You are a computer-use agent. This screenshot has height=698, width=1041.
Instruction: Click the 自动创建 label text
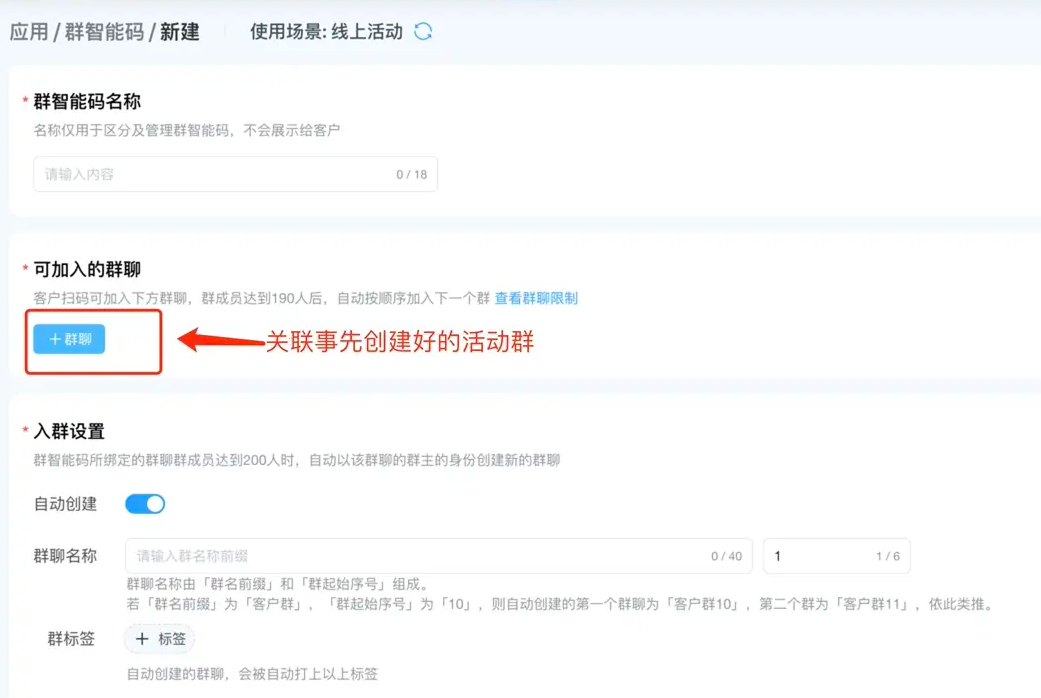tap(65, 504)
